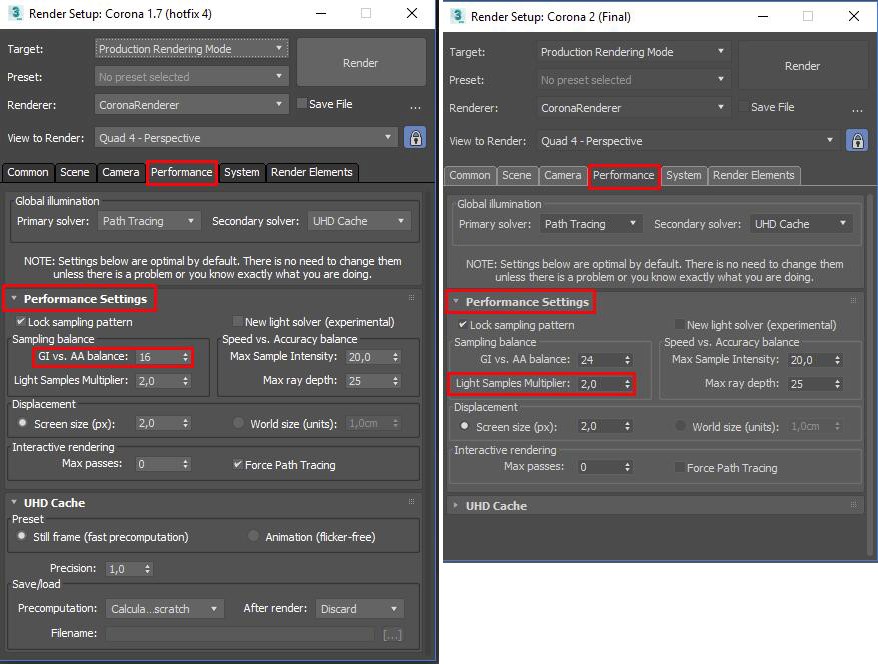
Task: Open Primary solver dropdown in Corona 1.7
Action: (x=149, y=221)
